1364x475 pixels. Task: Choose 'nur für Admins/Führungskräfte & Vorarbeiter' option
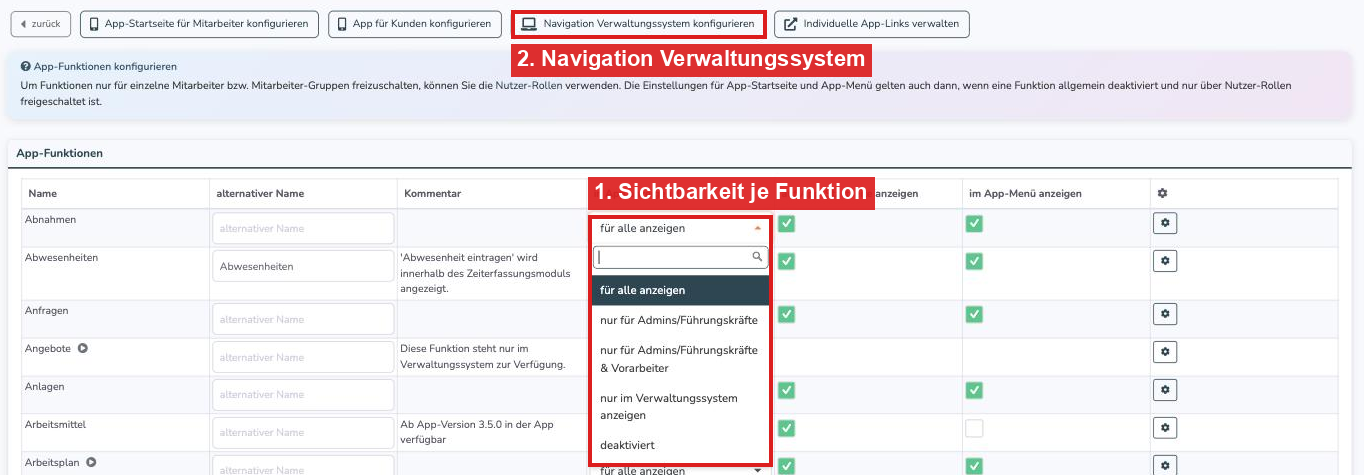tap(681, 359)
